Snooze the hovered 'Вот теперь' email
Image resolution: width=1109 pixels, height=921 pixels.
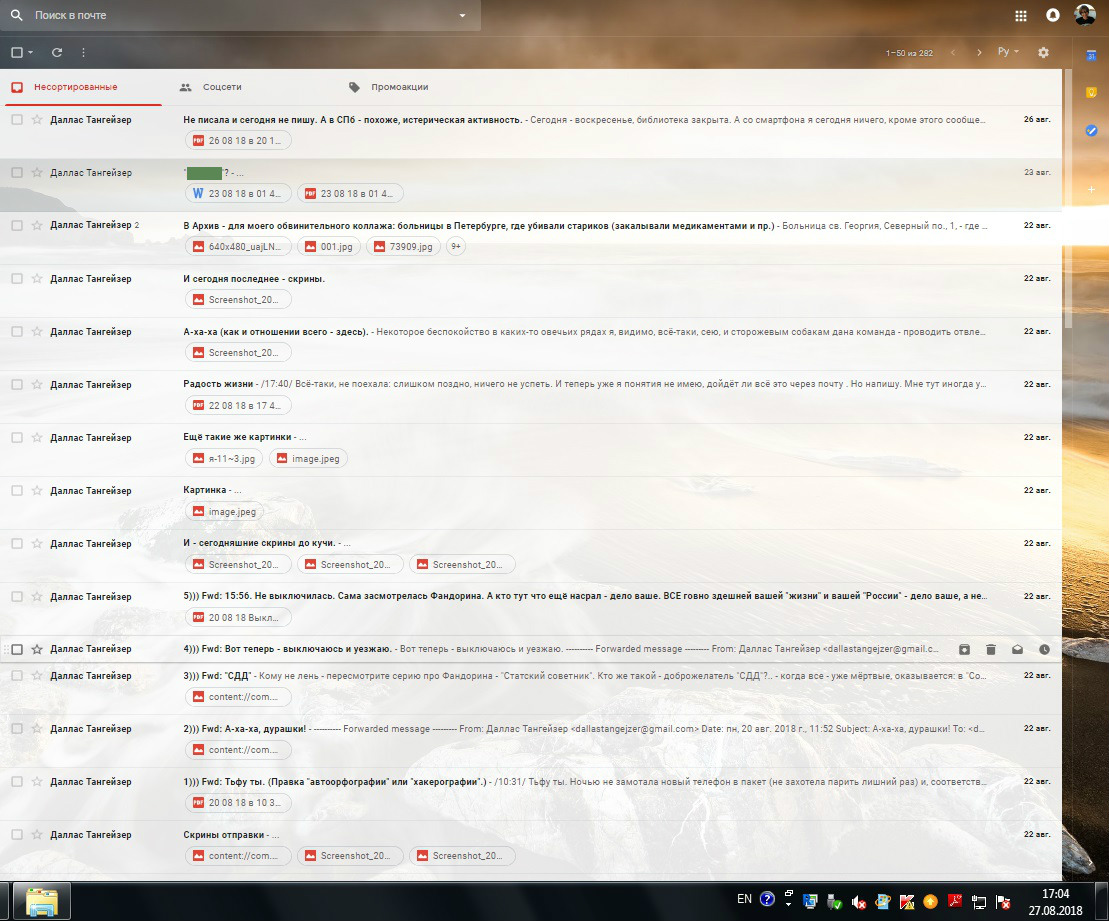click(1044, 649)
